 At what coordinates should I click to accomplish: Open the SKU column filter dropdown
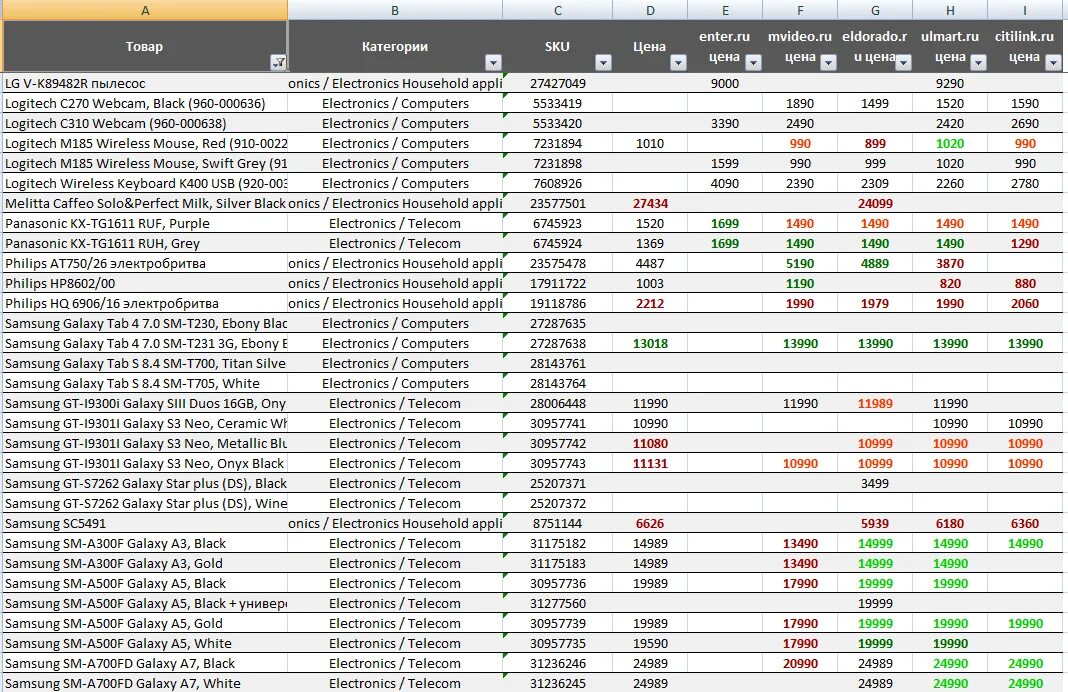pos(603,63)
